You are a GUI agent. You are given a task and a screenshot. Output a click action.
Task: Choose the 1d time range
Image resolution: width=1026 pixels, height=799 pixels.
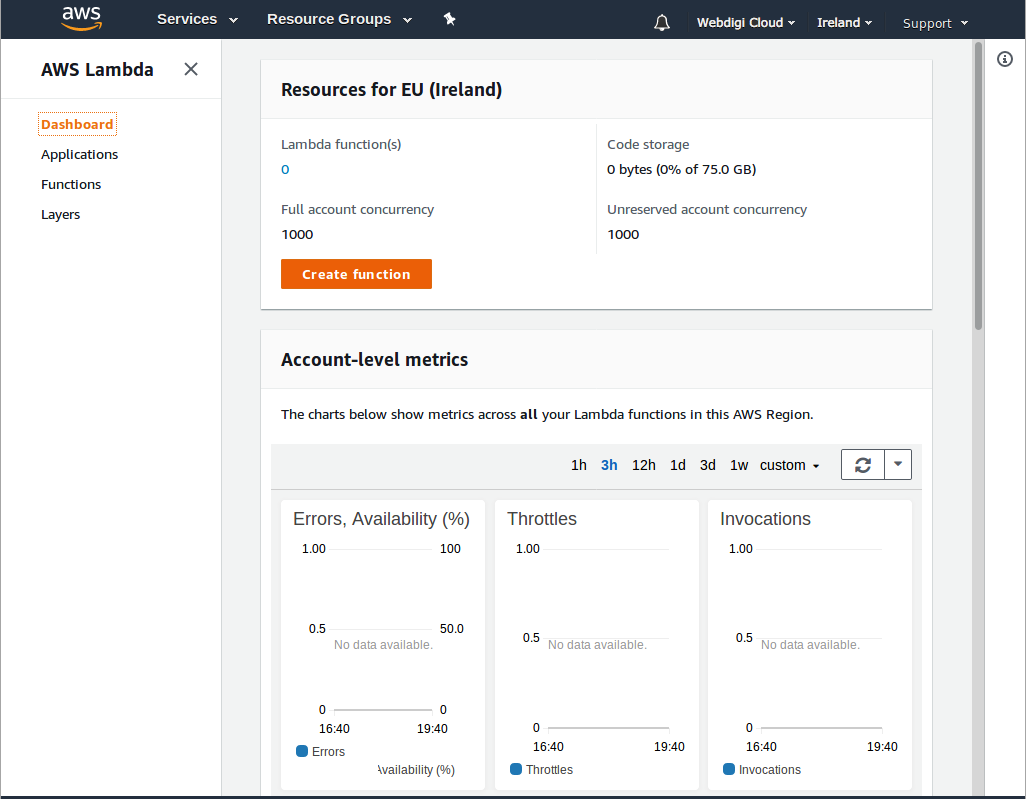tap(677, 465)
